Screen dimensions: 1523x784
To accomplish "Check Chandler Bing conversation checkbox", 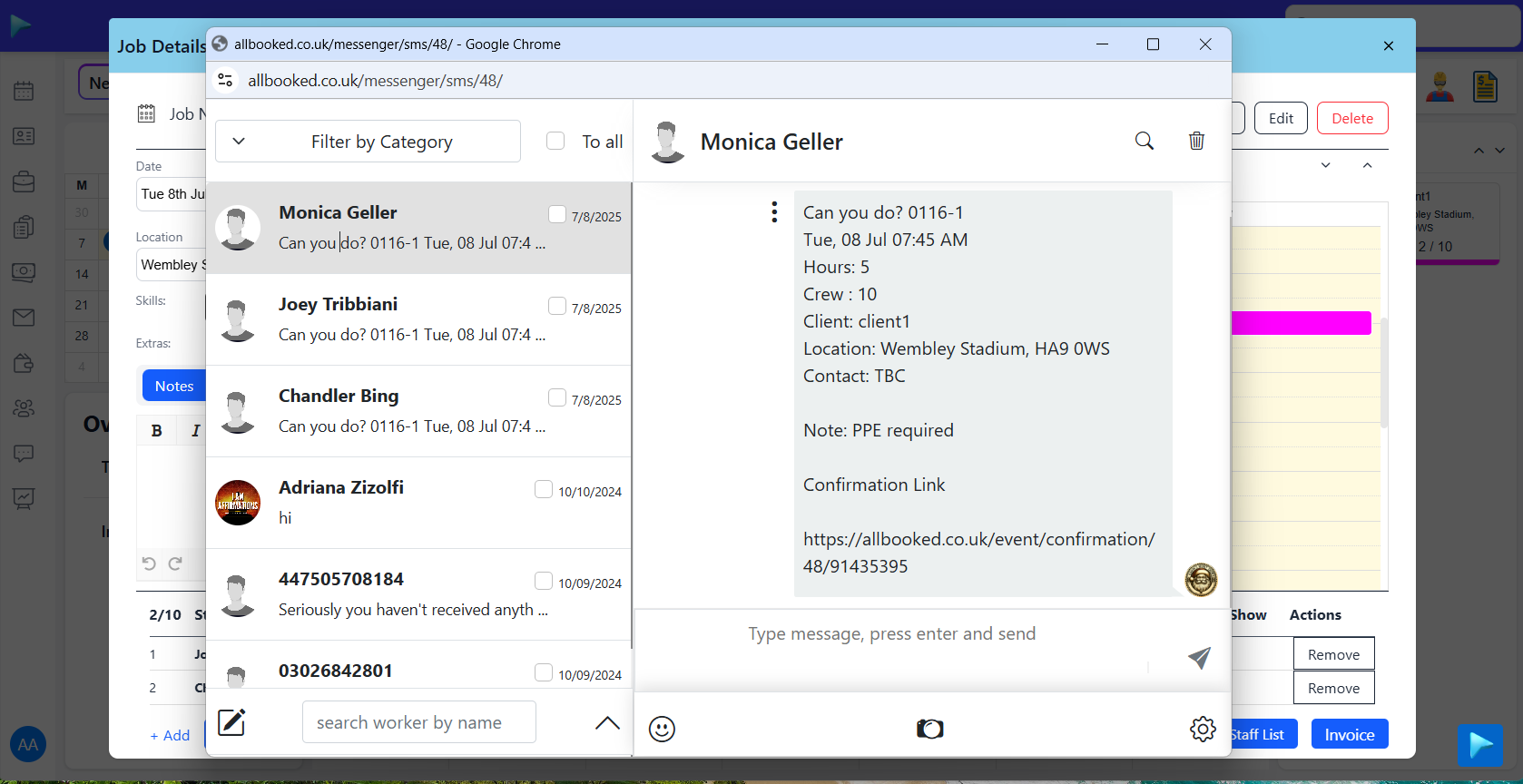I will (557, 397).
